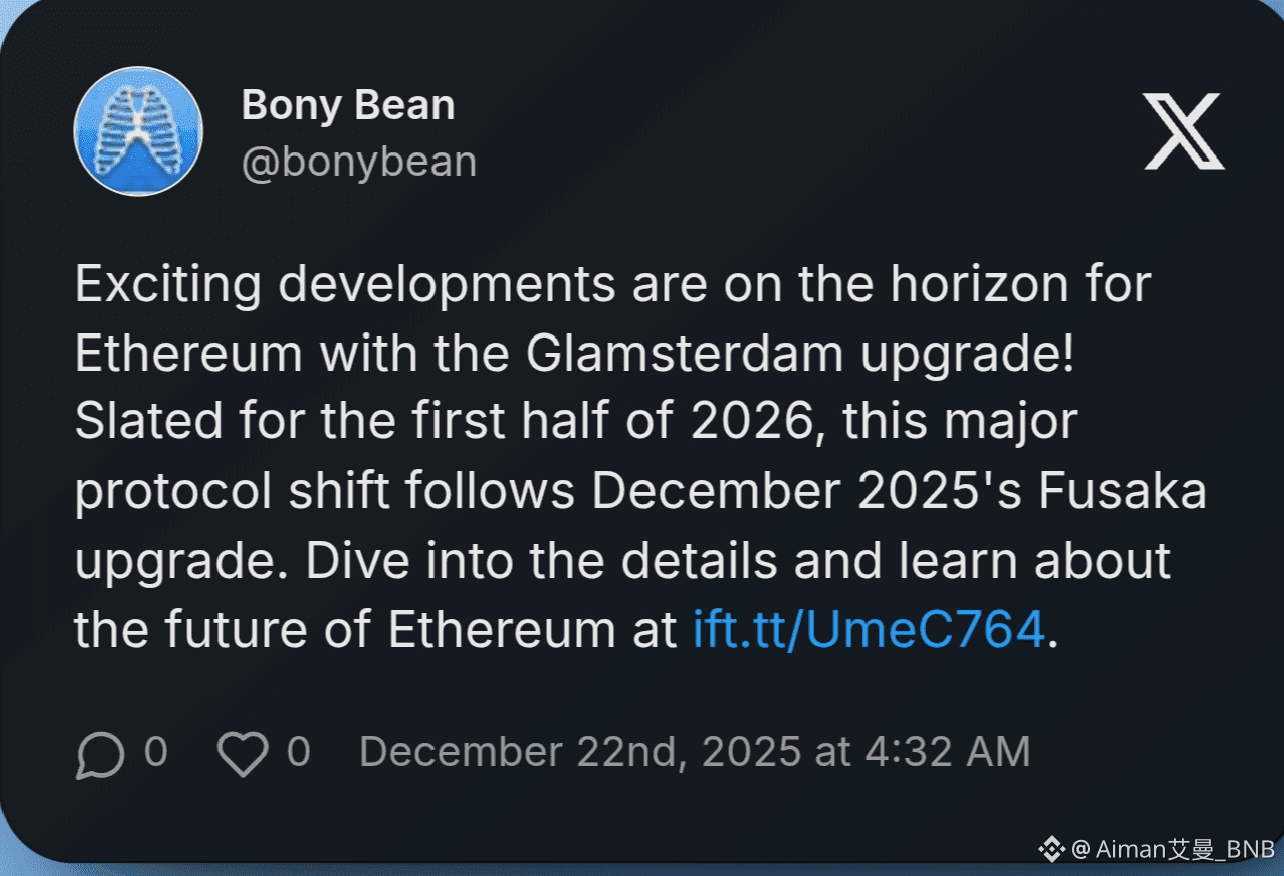Click the like count number

(298, 752)
